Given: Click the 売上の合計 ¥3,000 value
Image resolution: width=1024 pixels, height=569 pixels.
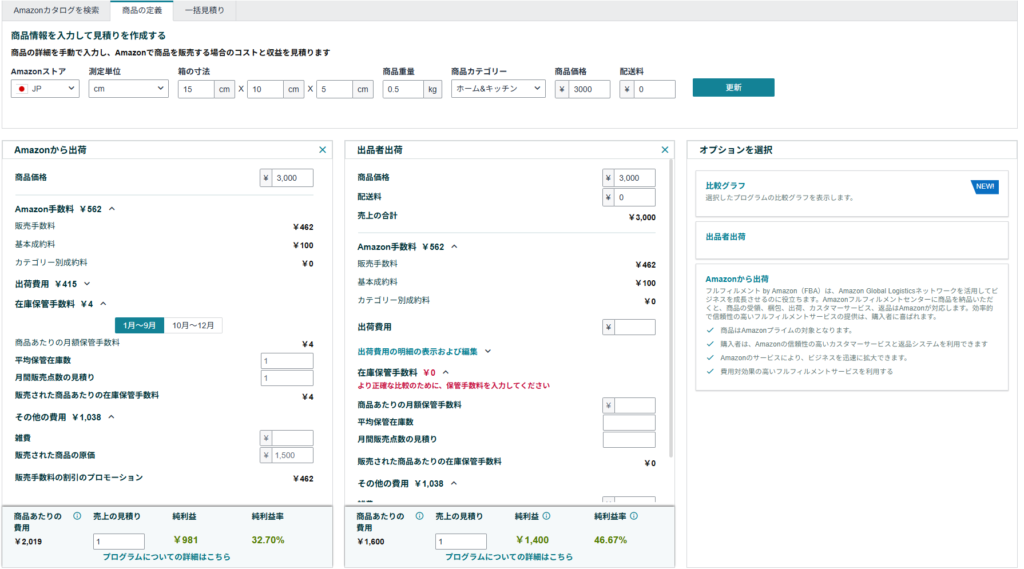Looking at the screenshot, I should coord(642,218).
